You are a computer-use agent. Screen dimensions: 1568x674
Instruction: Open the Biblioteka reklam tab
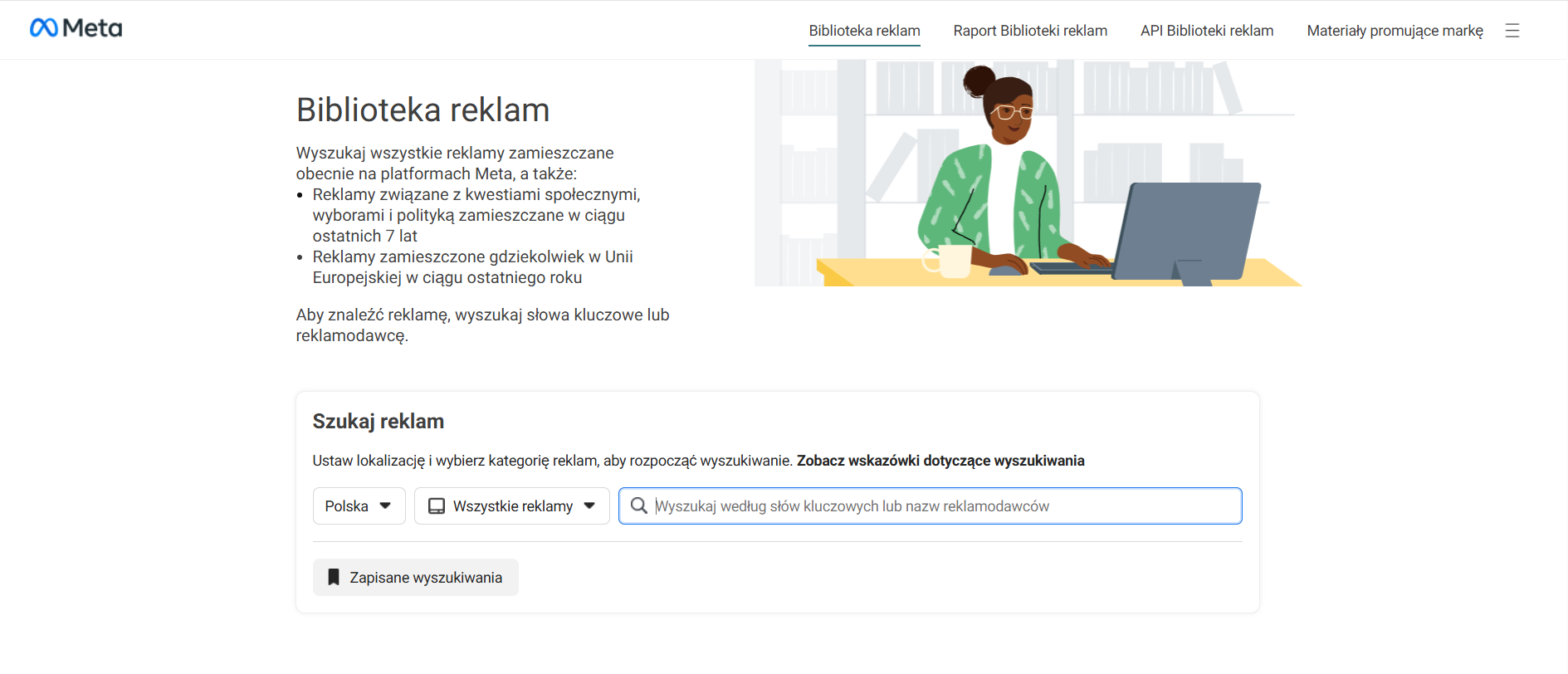coord(864,31)
